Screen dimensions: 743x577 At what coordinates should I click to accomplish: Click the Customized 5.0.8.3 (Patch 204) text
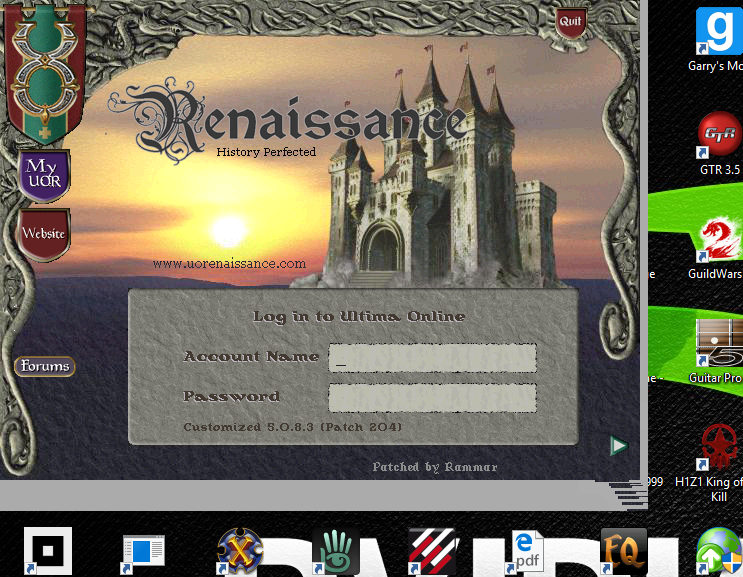(293, 427)
